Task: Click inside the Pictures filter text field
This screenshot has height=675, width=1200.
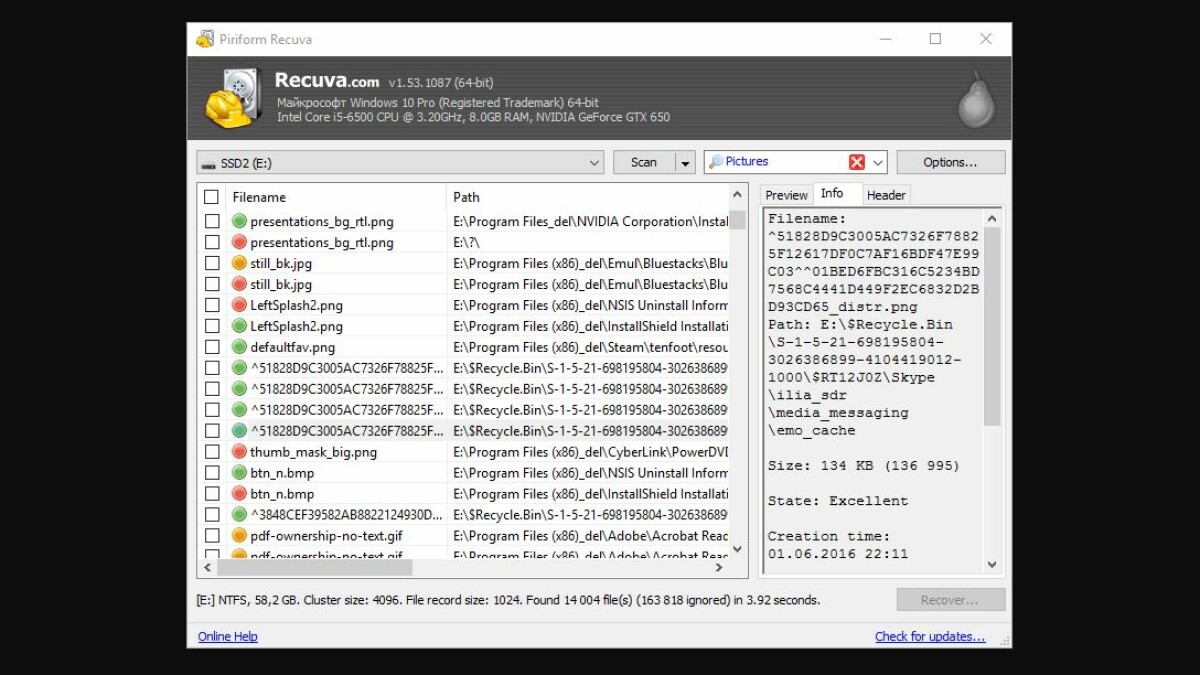Action: pos(785,162)
